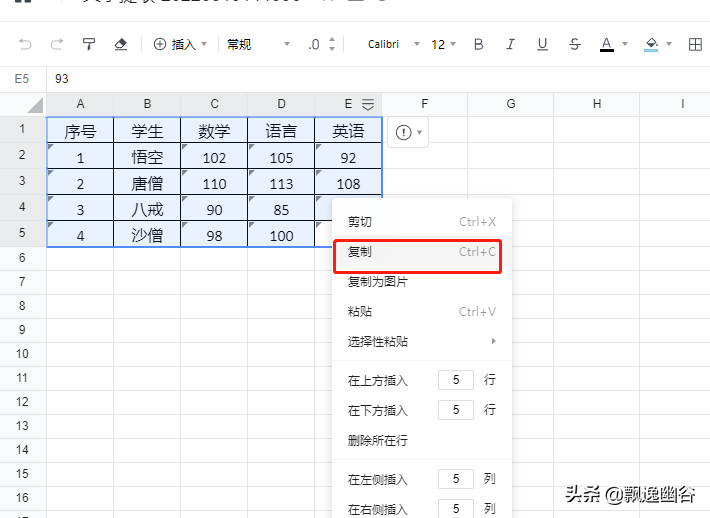Choose 剪切 in the context menu
This screenshot has width=710, height=518.
tap(422, 221)
